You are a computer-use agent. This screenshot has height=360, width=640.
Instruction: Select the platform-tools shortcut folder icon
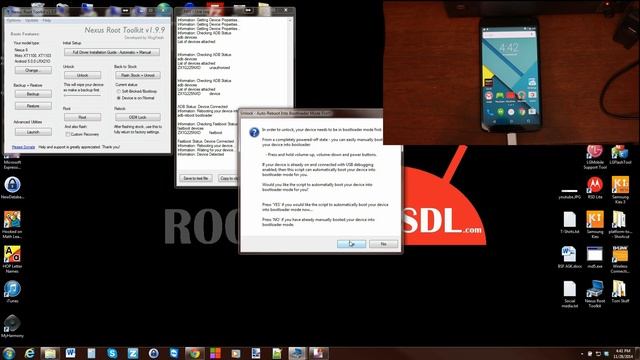(620, 224)
